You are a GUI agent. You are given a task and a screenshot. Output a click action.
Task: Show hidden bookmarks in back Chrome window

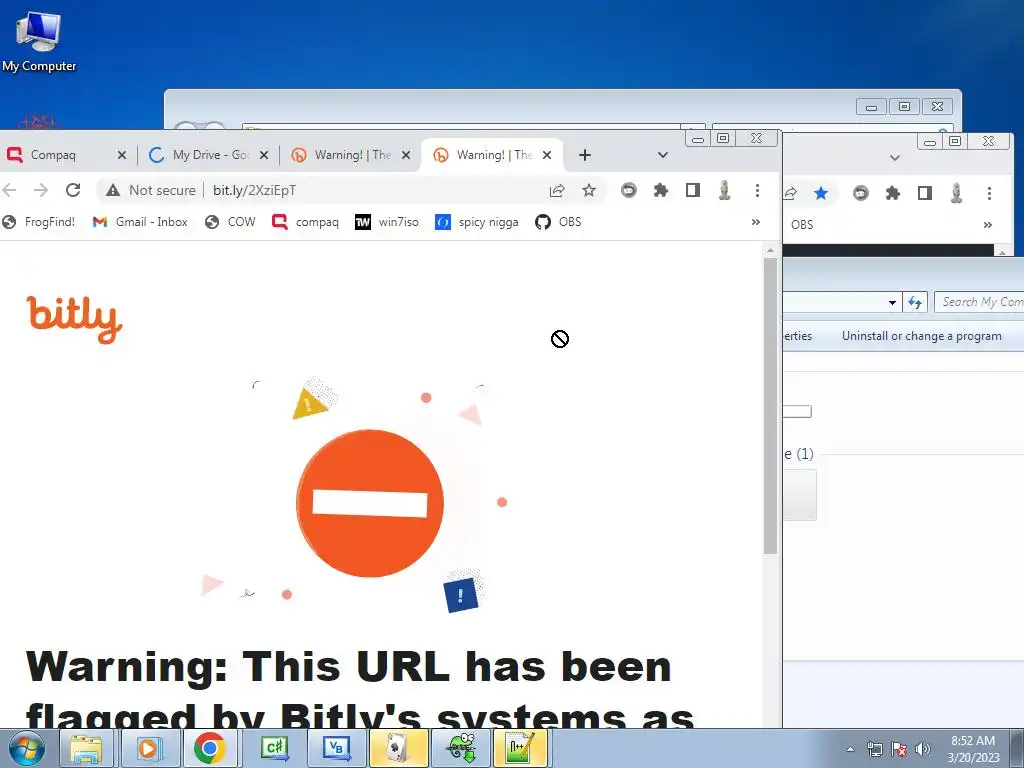pos(987,225)
